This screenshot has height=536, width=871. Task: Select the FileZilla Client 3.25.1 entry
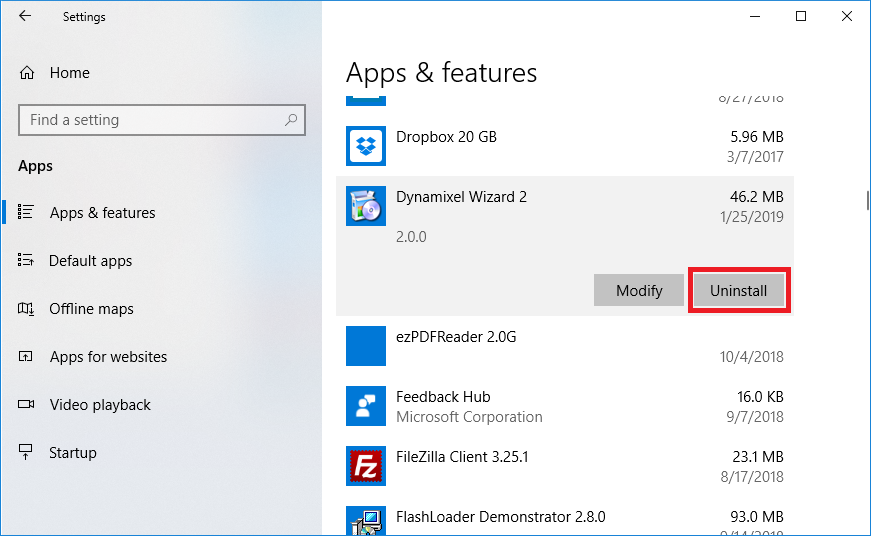[x=564, y=466]
